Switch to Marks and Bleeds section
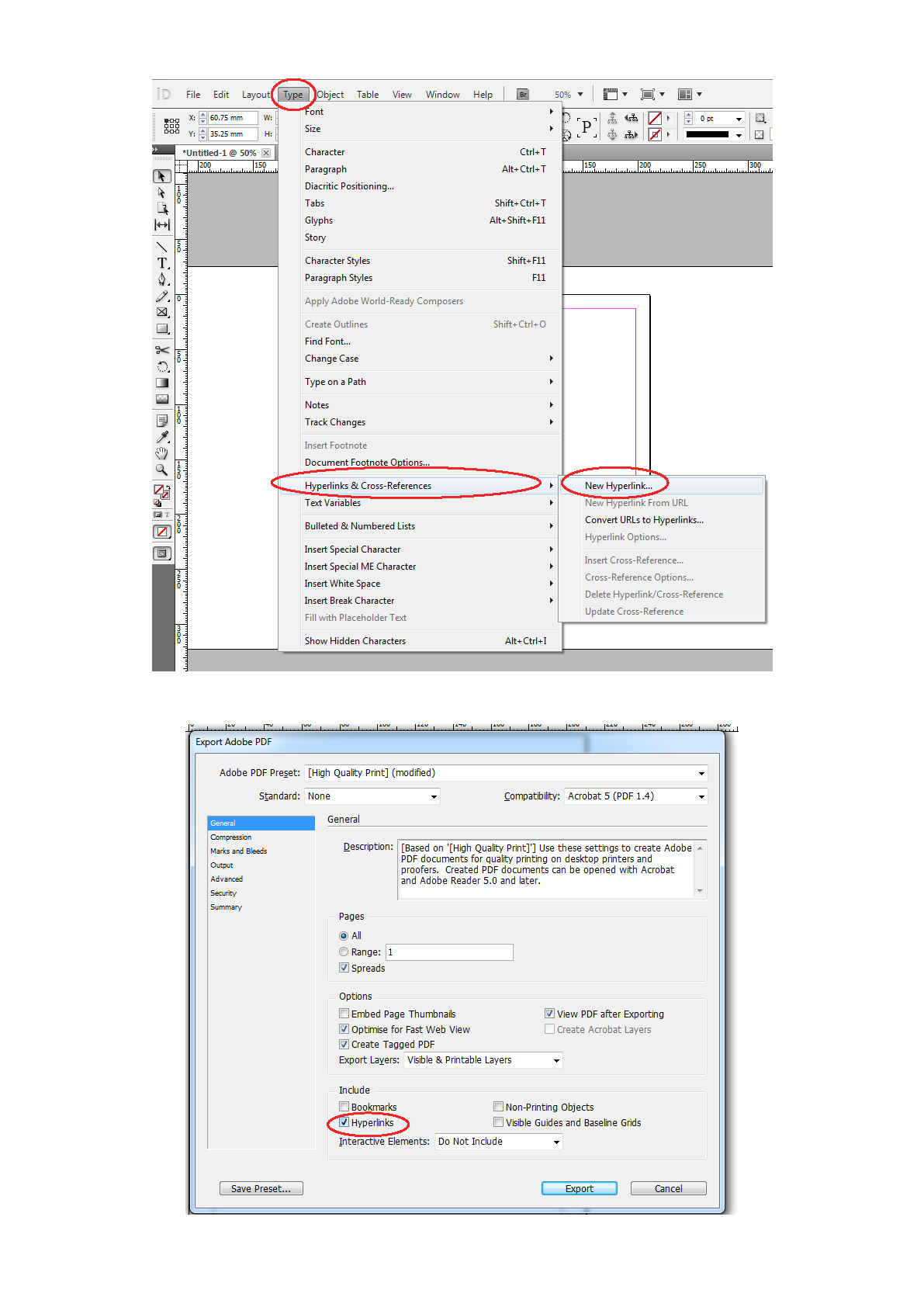924x1307 pixels. pos(261,851)
